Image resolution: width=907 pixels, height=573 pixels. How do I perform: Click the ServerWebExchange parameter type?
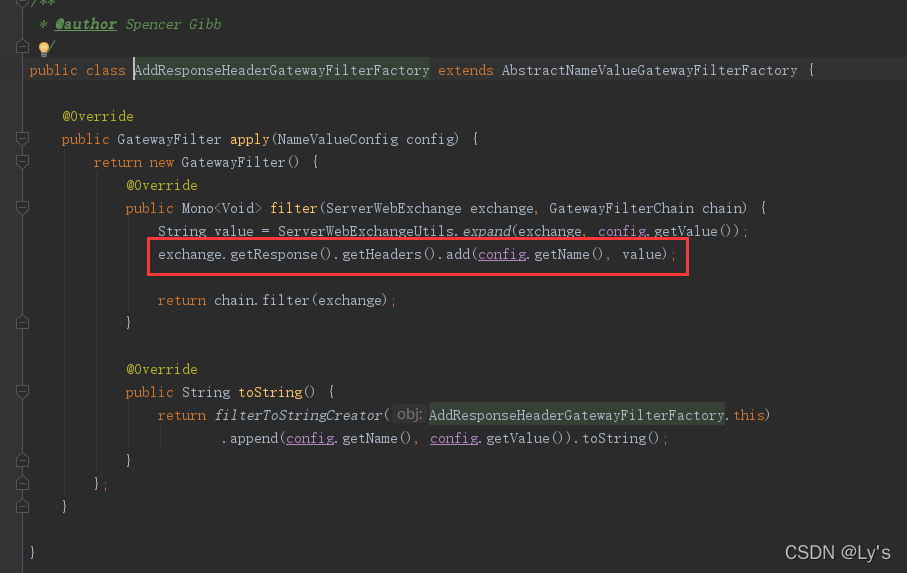[394, 208]
